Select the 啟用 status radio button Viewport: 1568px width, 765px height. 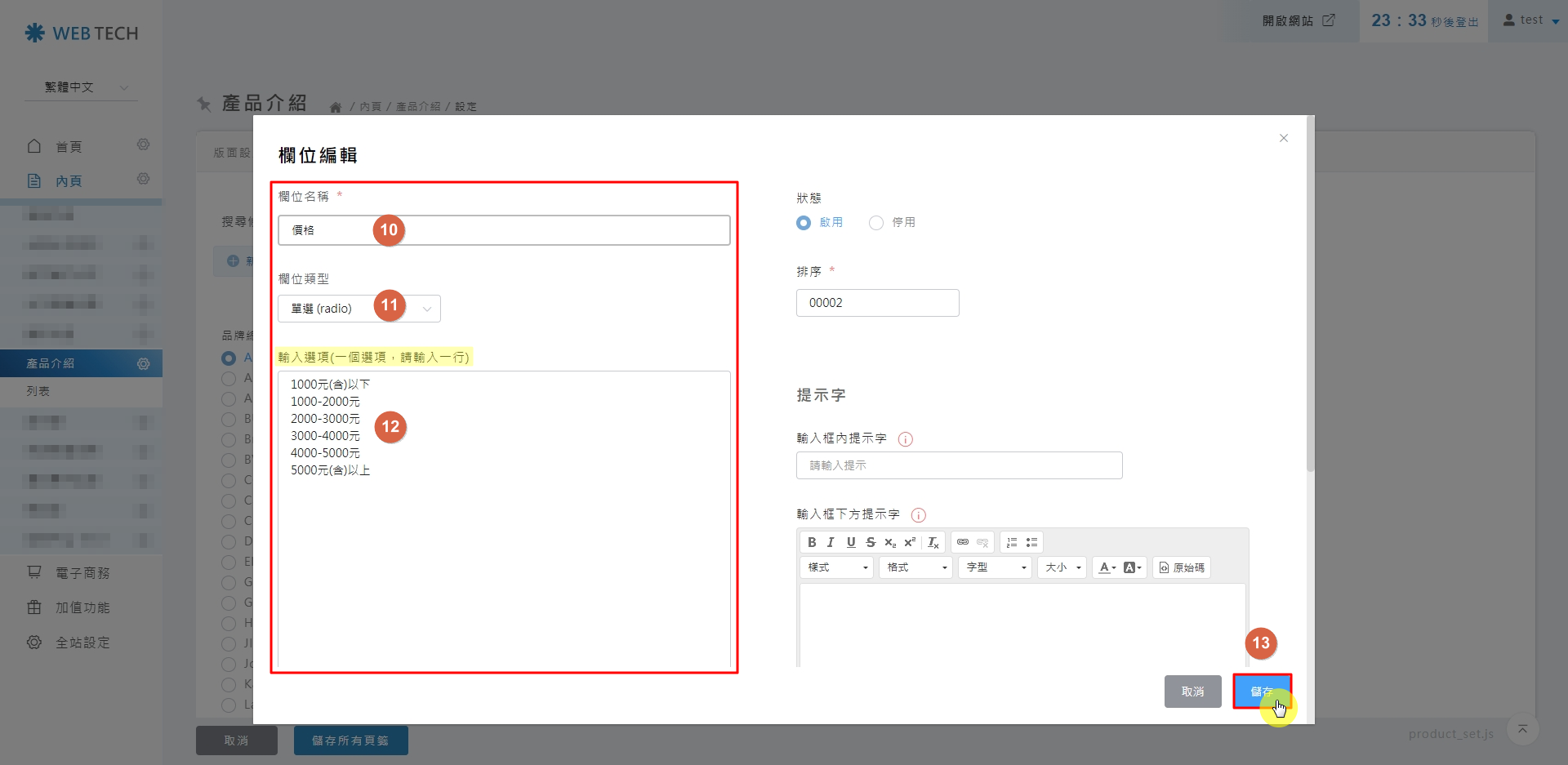click(803, 223)
